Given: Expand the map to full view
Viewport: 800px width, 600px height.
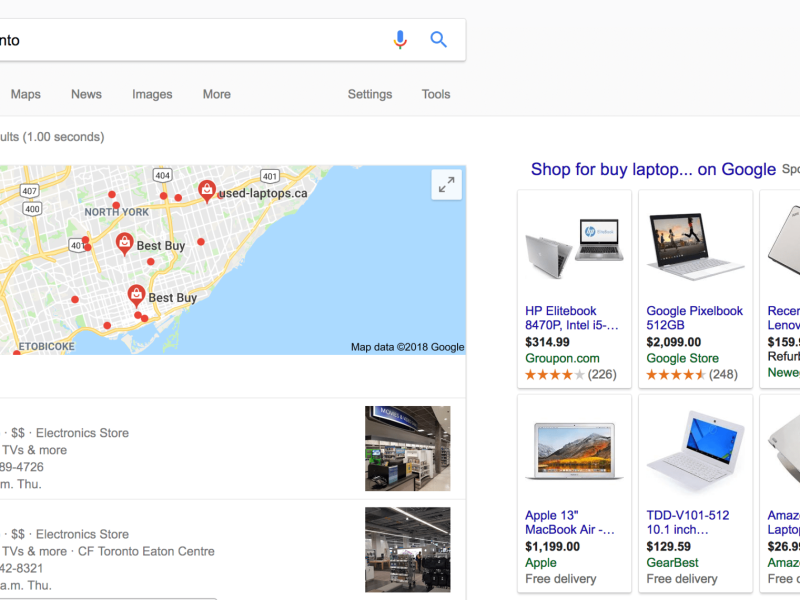Looking at the screenshot, I should click(446, 184).
